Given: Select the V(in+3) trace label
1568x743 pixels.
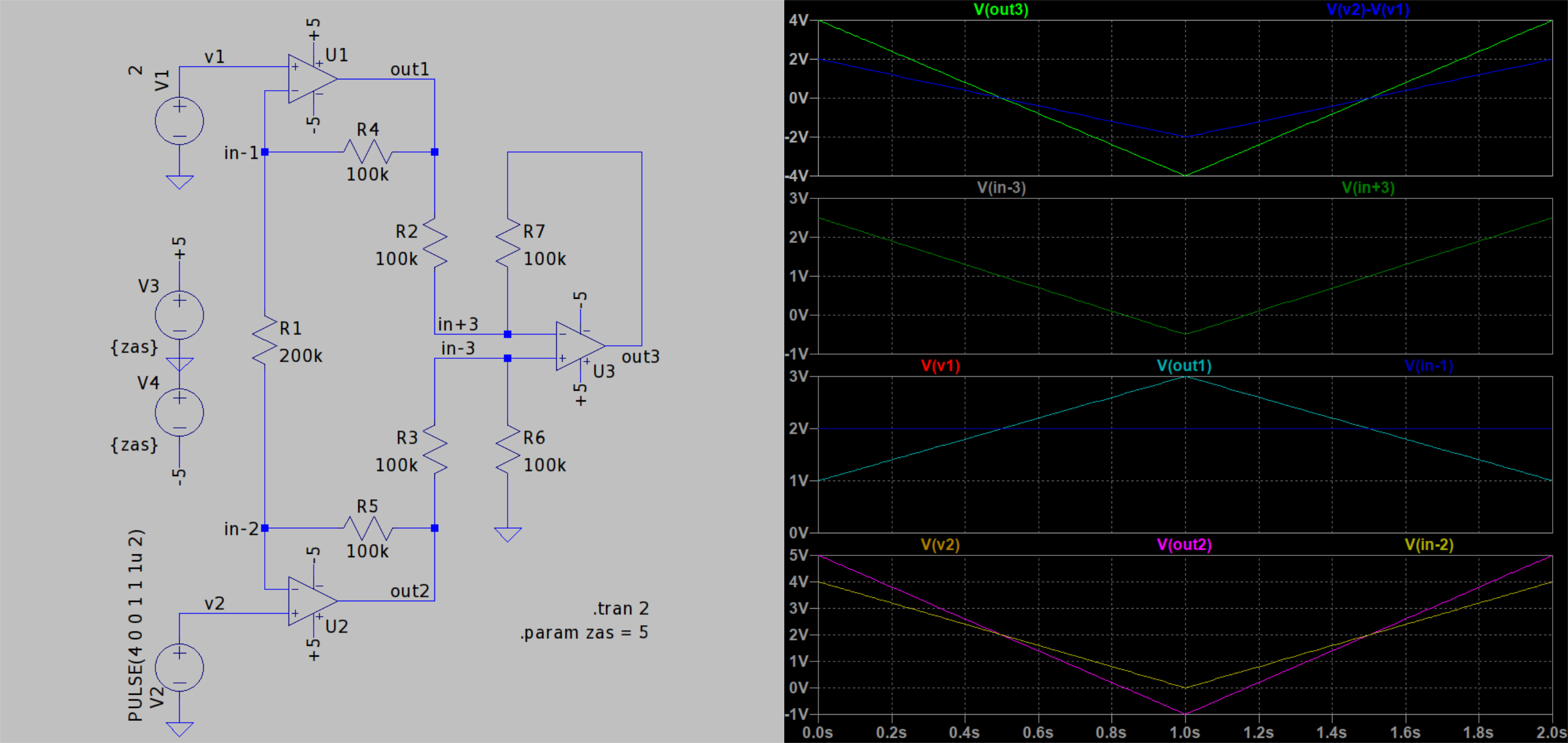Looking at the screenshot, I should pyautogui.click(x=1368, y=188).
